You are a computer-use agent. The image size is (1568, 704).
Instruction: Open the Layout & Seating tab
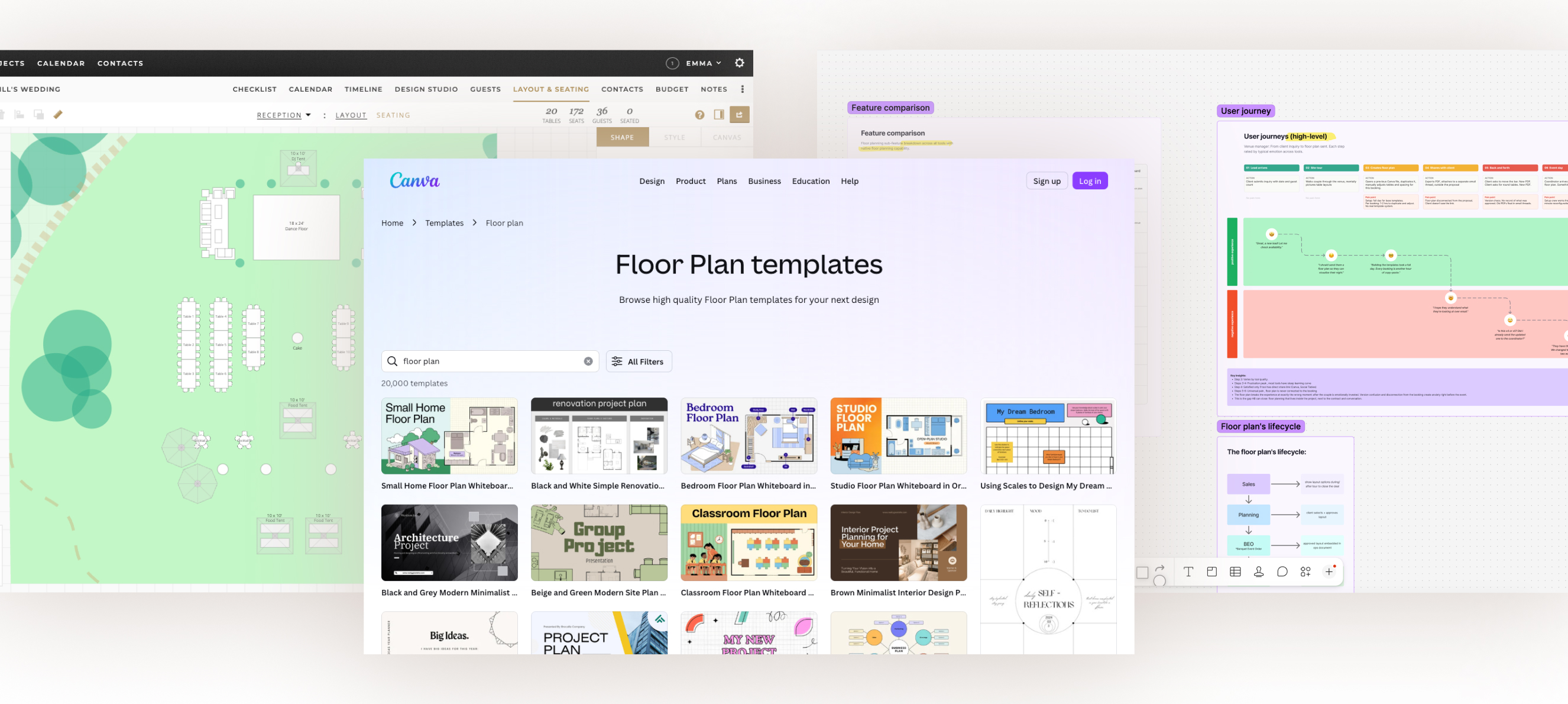coord(551,89)
